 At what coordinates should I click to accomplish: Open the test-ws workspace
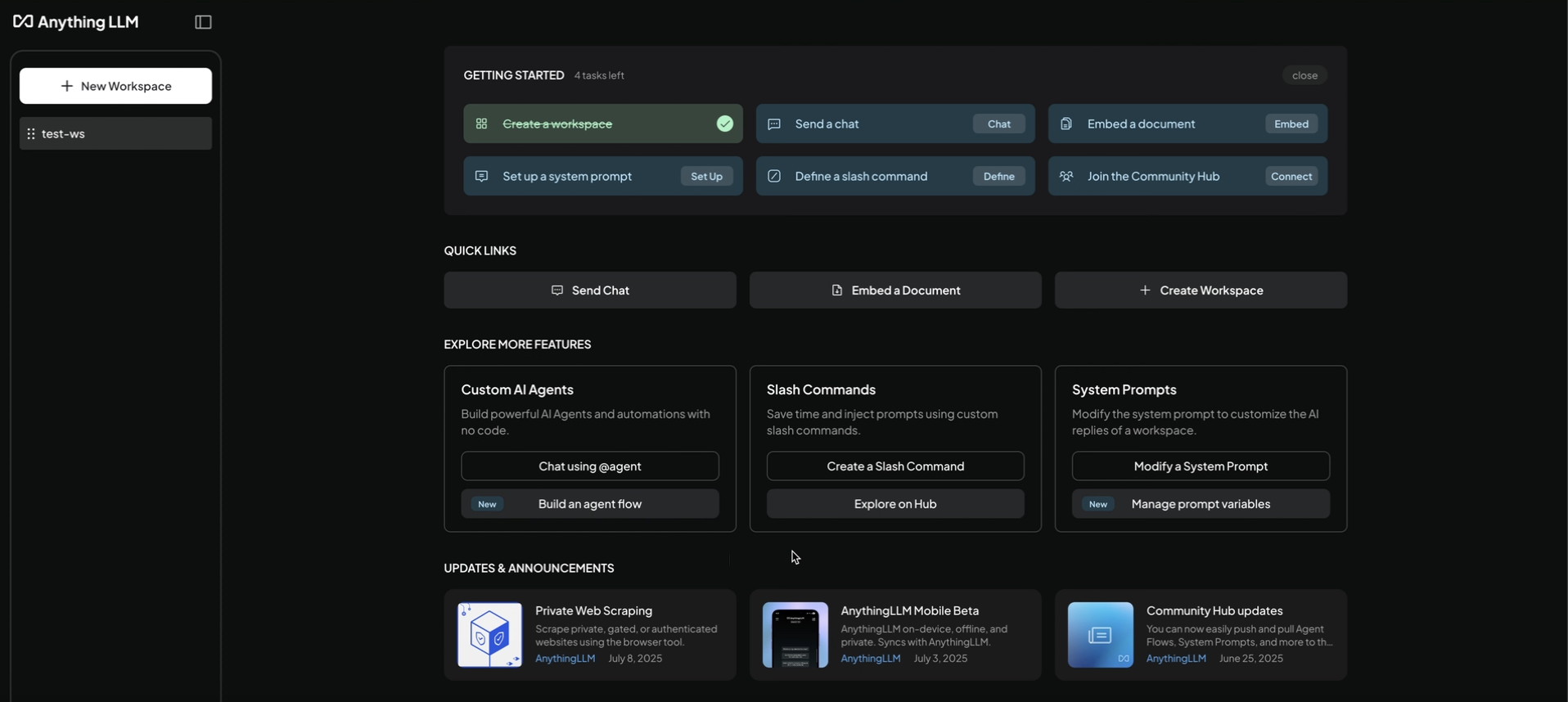115,133
